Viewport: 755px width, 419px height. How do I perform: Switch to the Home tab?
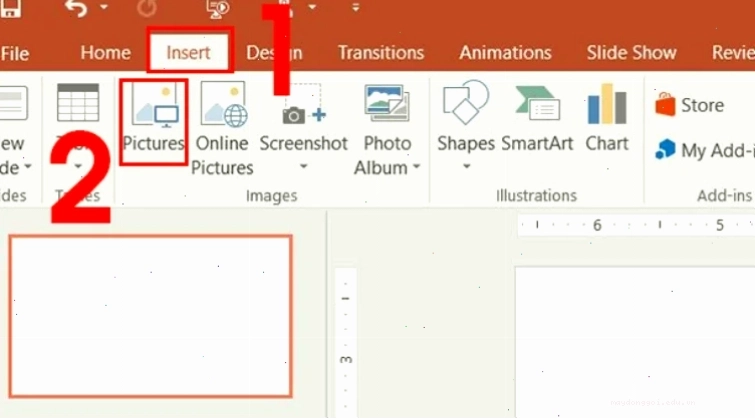105,52
